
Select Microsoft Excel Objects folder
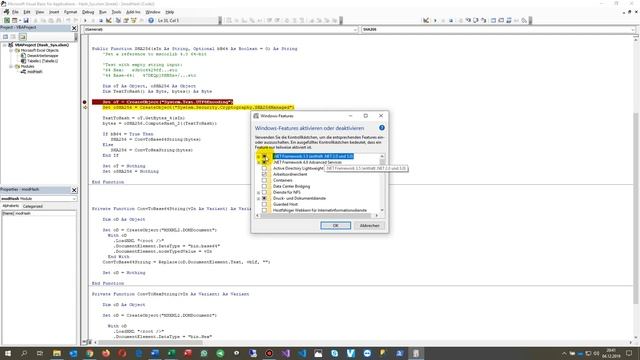pos(40,50)
